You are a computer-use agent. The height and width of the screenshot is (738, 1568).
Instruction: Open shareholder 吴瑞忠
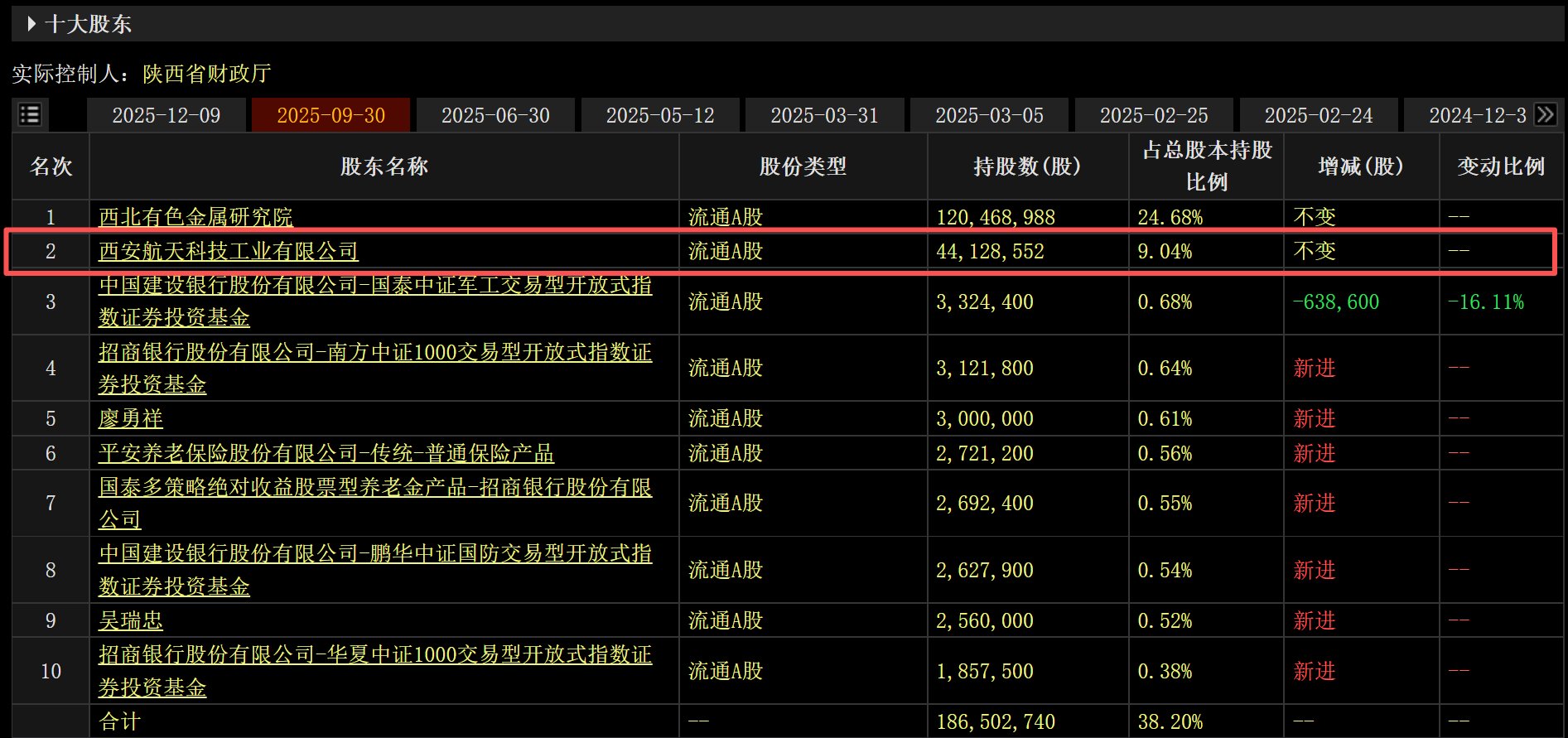[131, 620]
